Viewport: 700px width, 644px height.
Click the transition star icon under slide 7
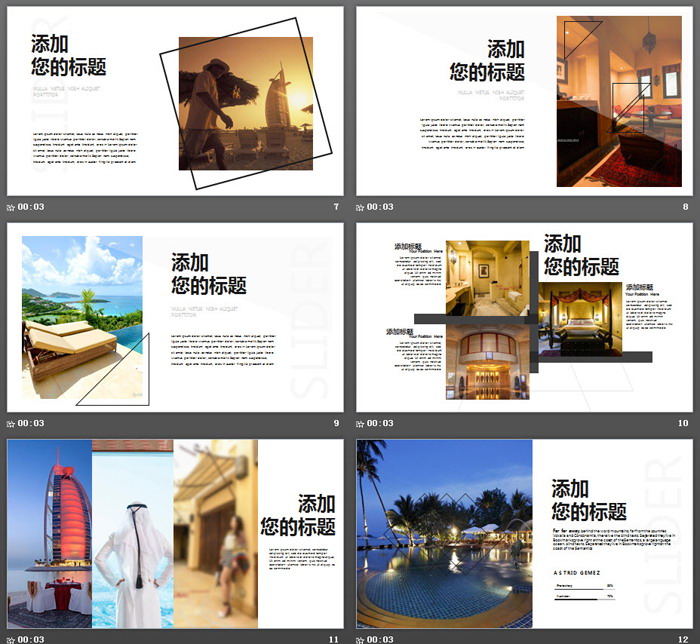(11, 207)
